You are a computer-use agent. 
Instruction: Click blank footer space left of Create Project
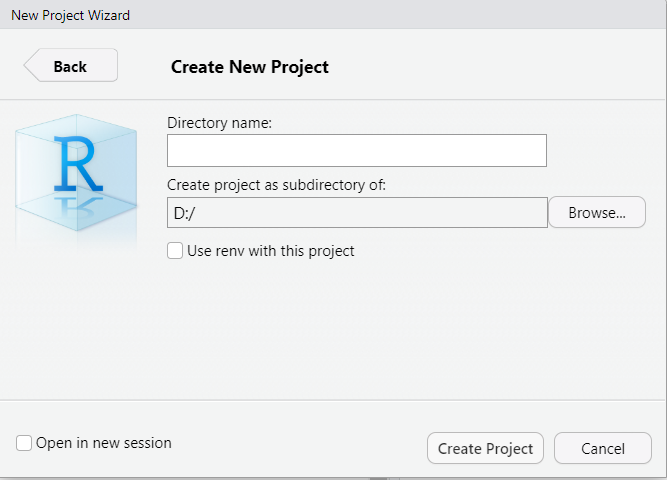(x=300, y=445)
